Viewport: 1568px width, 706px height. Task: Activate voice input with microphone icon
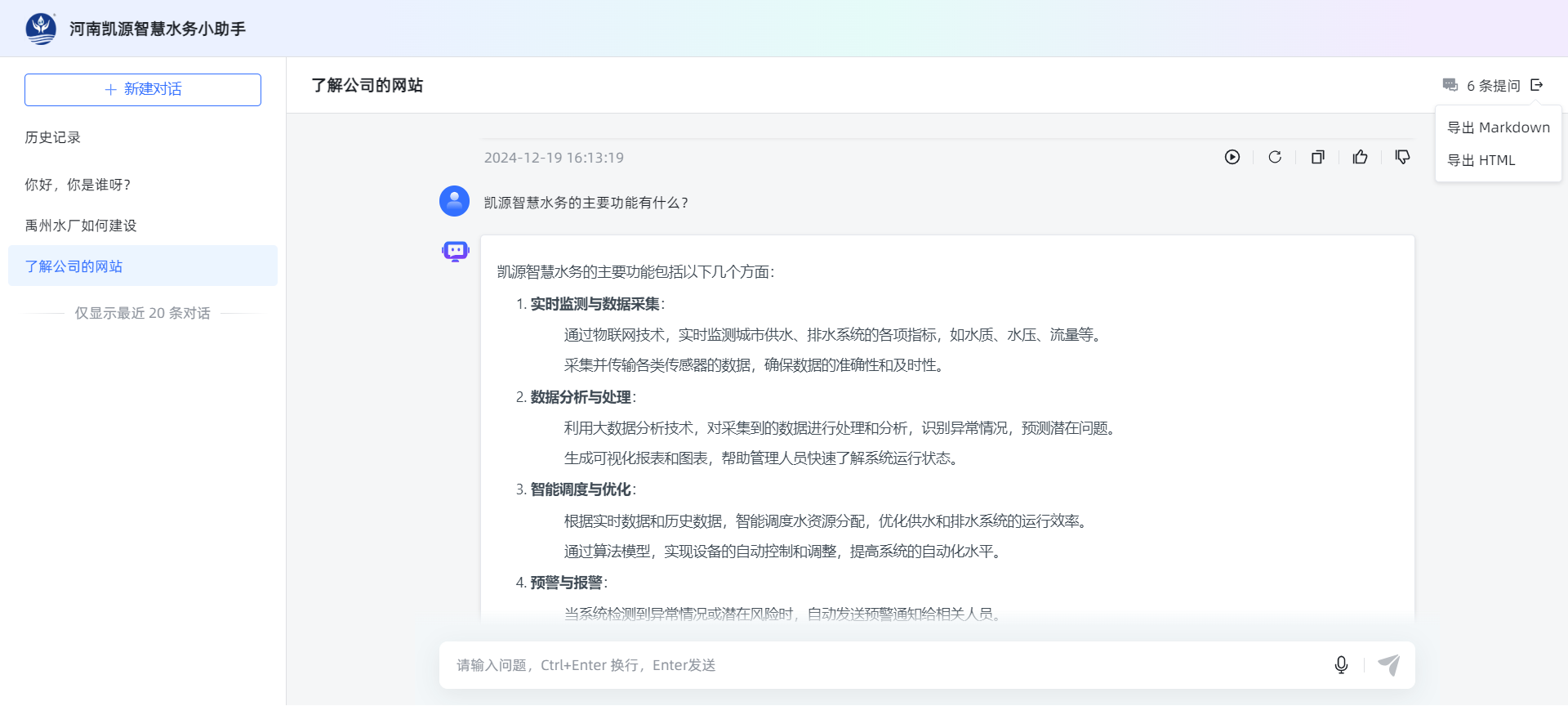pos(1341,665)
